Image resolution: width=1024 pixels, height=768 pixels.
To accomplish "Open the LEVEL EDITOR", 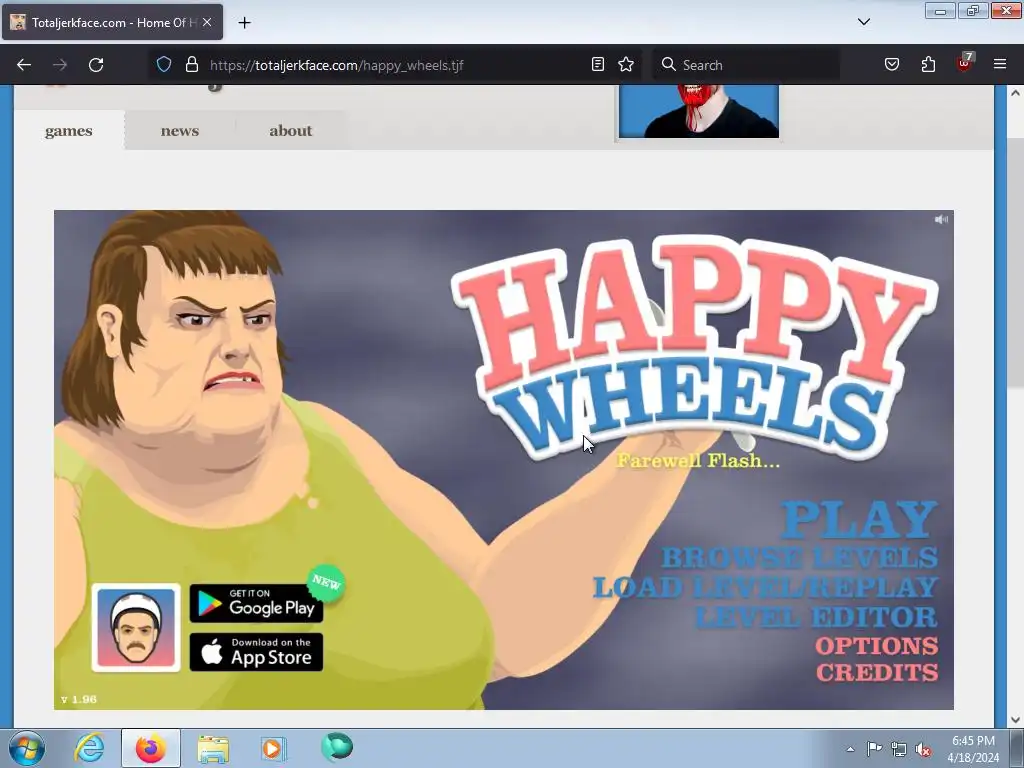I will (816, 617).
